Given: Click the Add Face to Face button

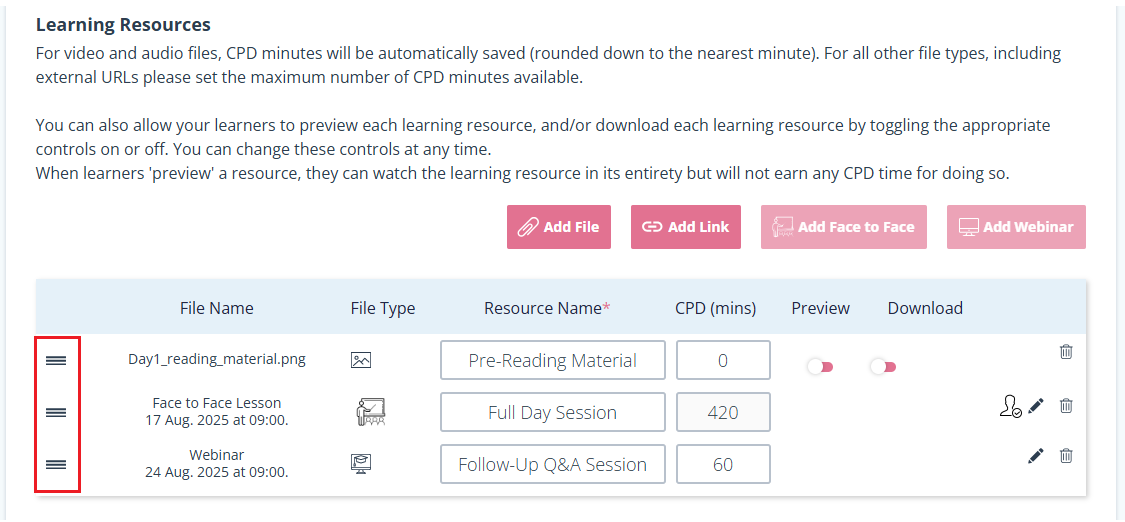Looking at the screenshot, I should [x=844, y=227].
